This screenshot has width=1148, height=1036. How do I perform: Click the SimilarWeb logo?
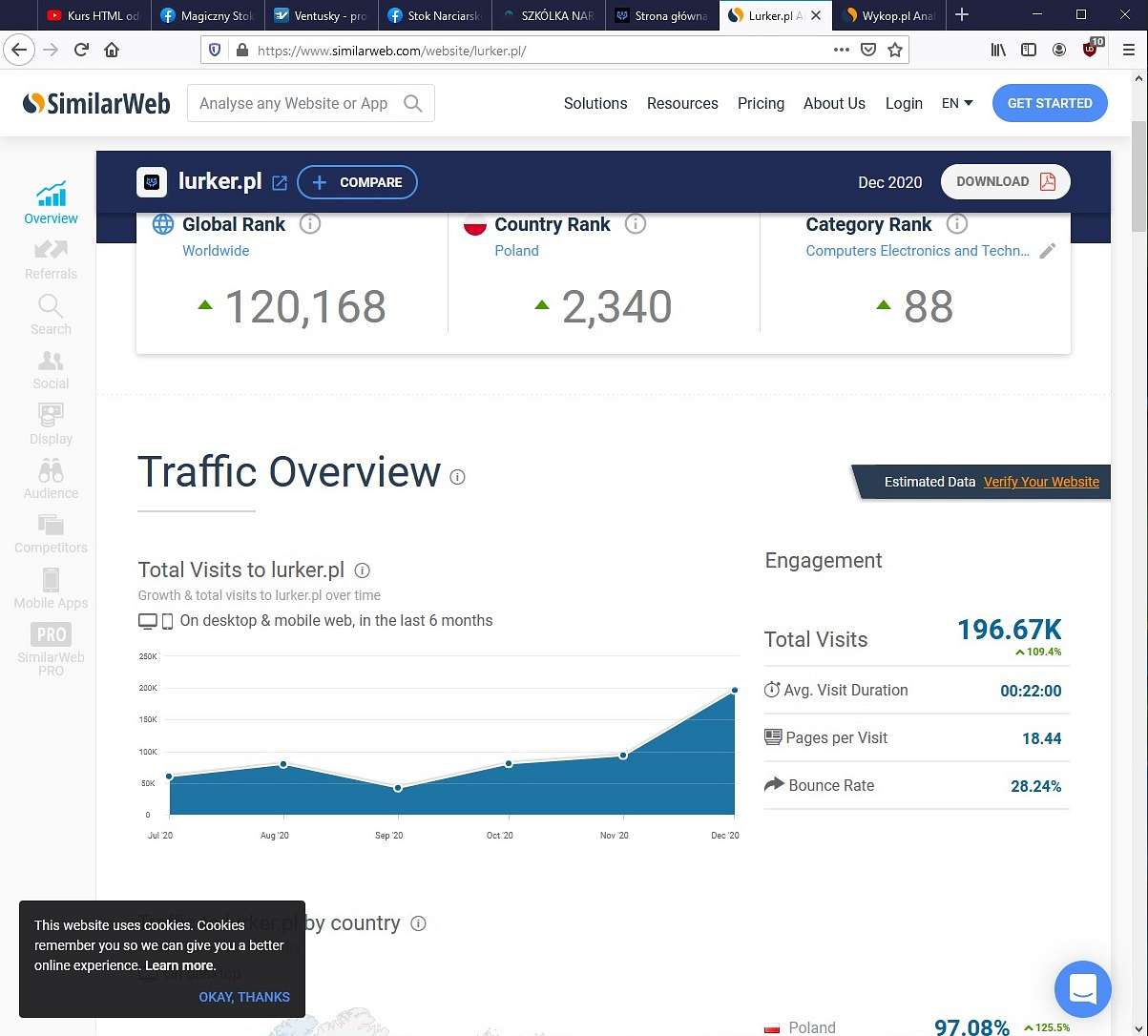tap(96, 103)
